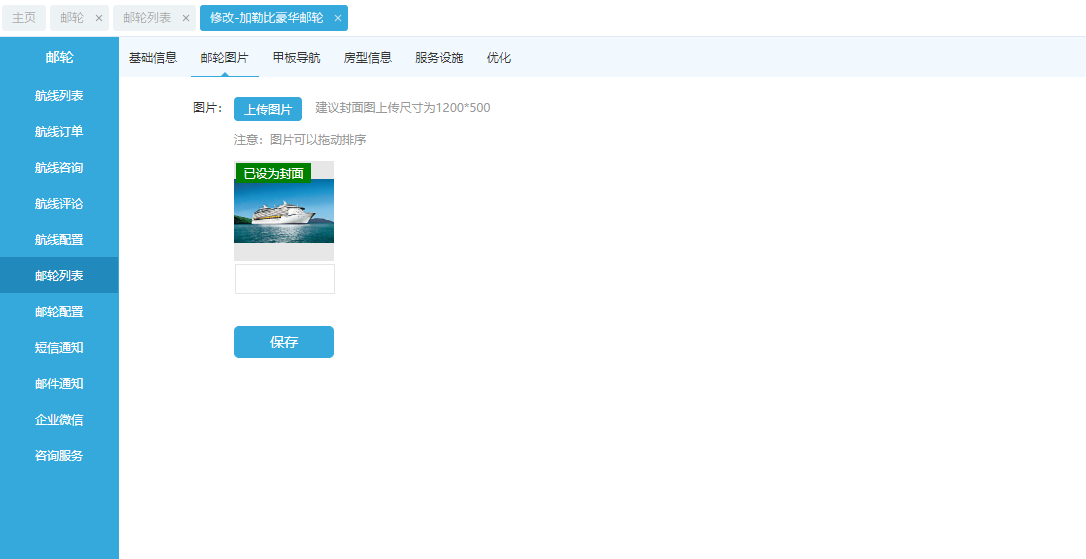
Task: Open 邮轮配置 in the sidebar
Action: 59,312
